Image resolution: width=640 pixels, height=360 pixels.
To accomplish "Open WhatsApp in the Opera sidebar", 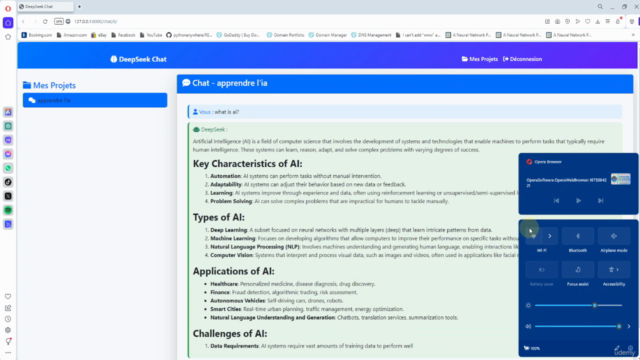I will [8, 168].
